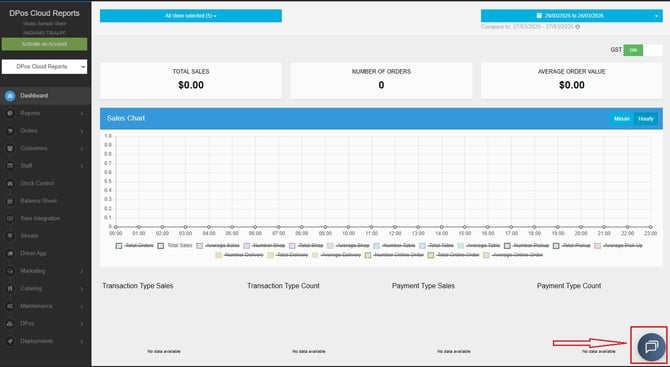The image size is (670, 367).
Task: Click the DPos sidebar icon
Action: tap(10, 323)
